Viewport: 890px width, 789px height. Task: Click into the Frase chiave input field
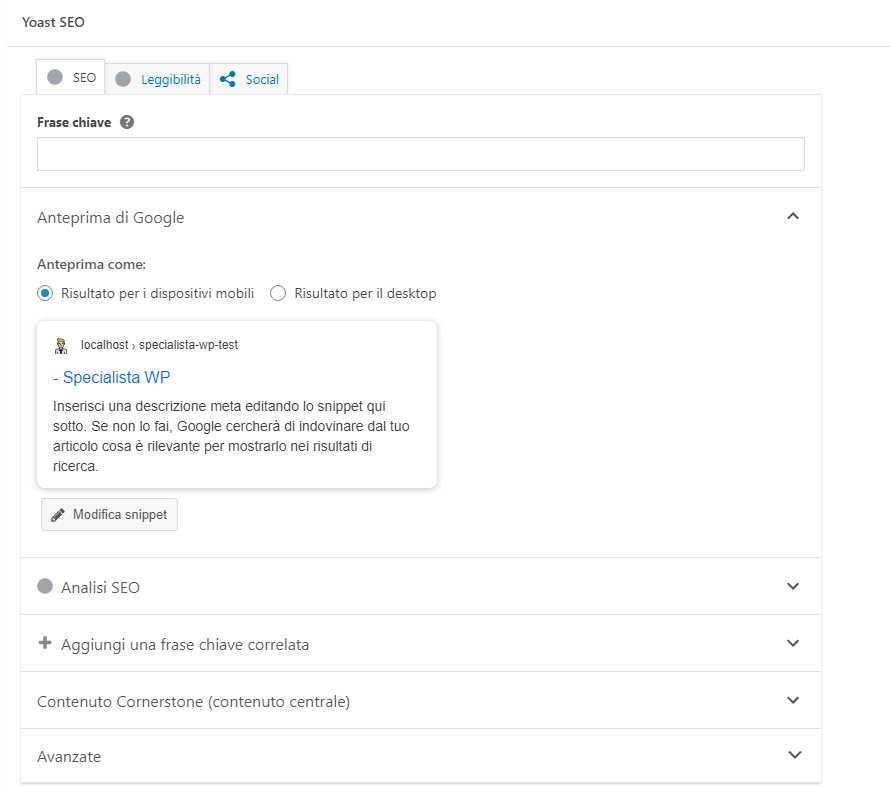click(420, 154)
